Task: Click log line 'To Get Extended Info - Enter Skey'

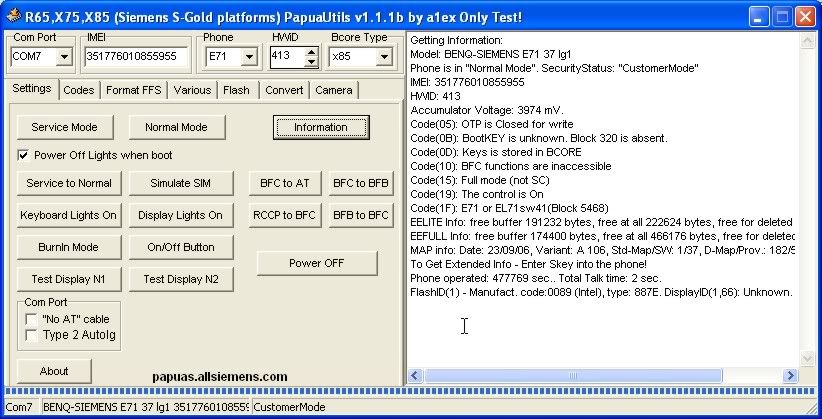Action: 528,264
